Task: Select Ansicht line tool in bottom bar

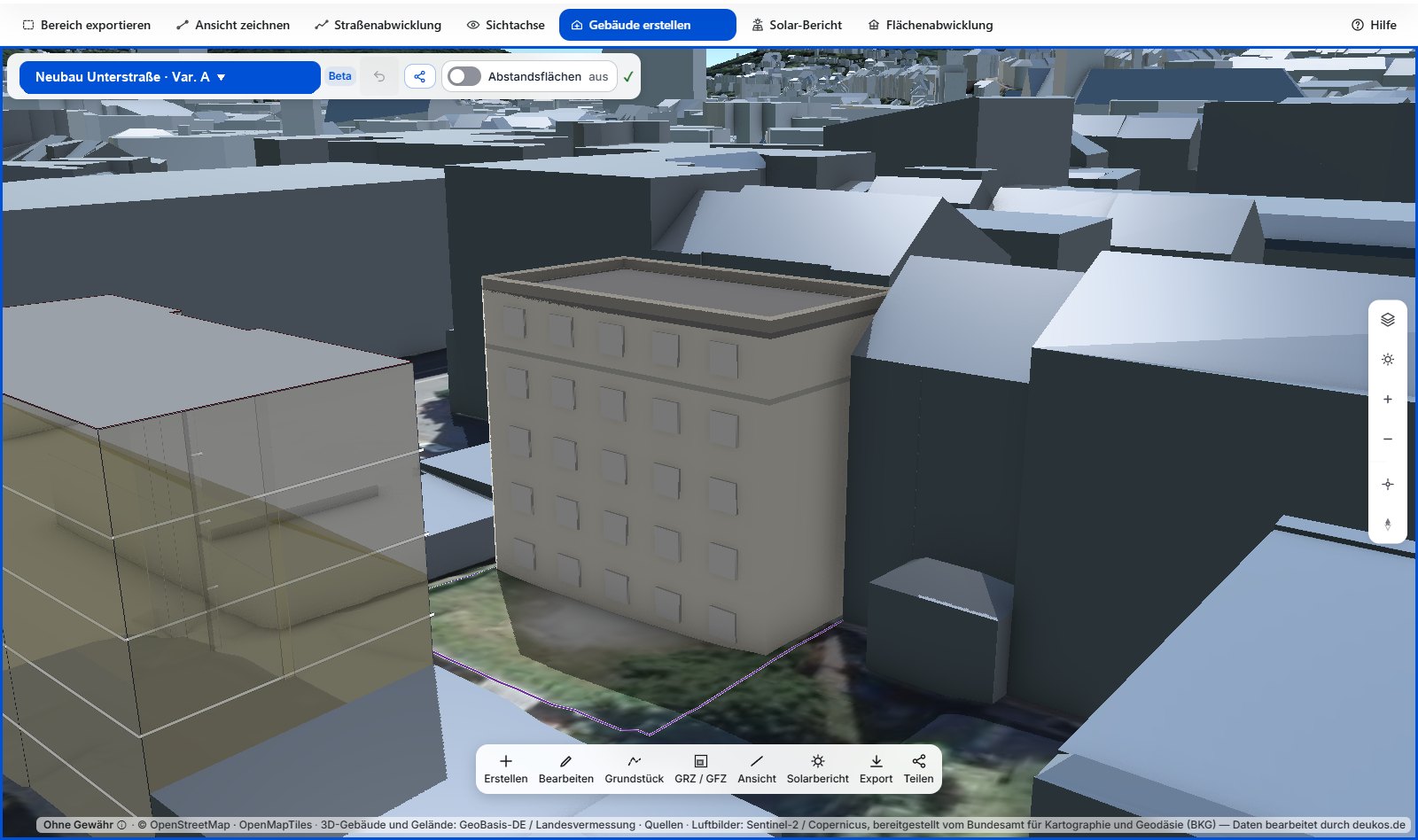Action: point(757,769)
